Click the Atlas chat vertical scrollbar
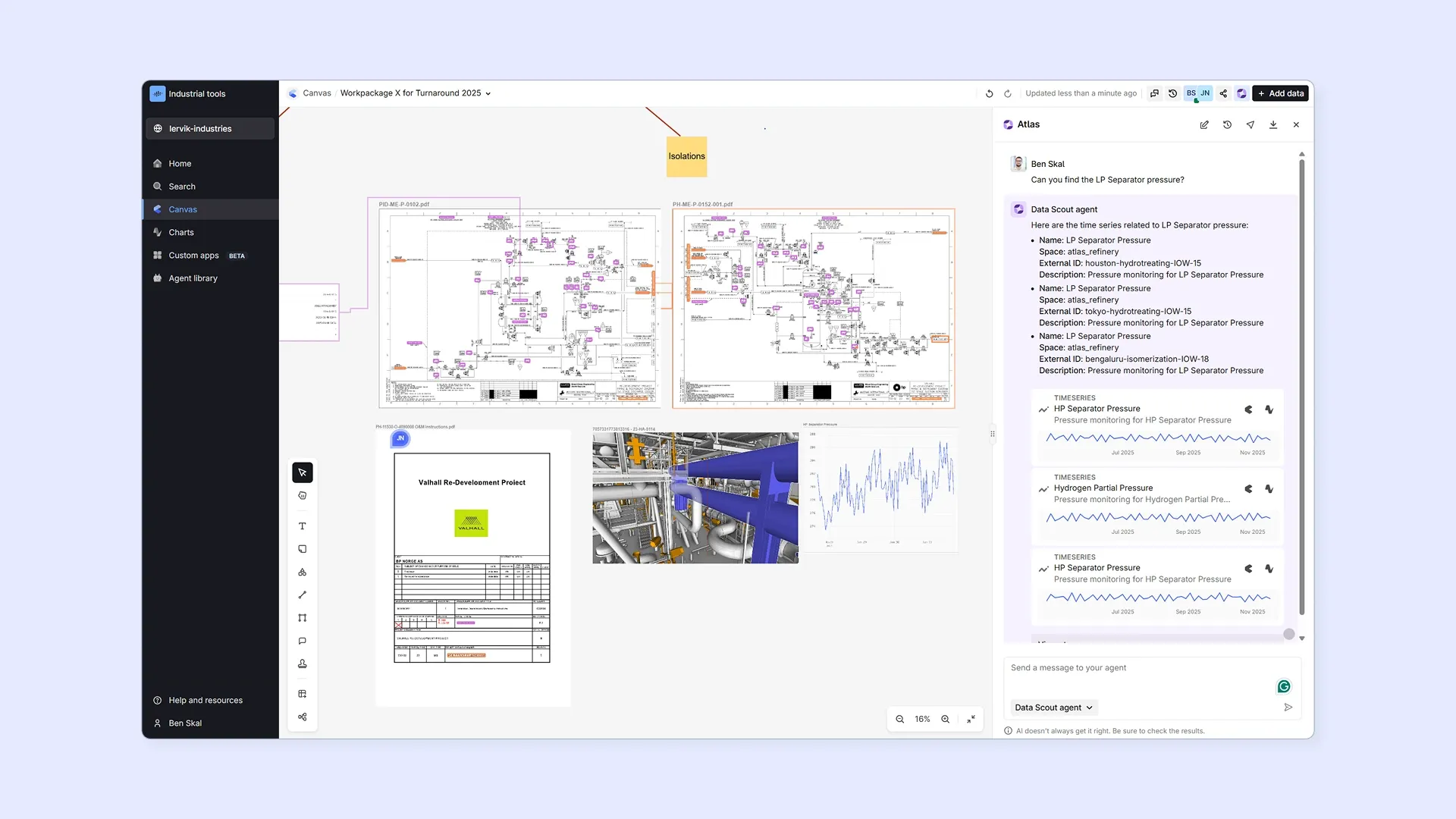The image size is (1456, 819). coord(1302,387)
